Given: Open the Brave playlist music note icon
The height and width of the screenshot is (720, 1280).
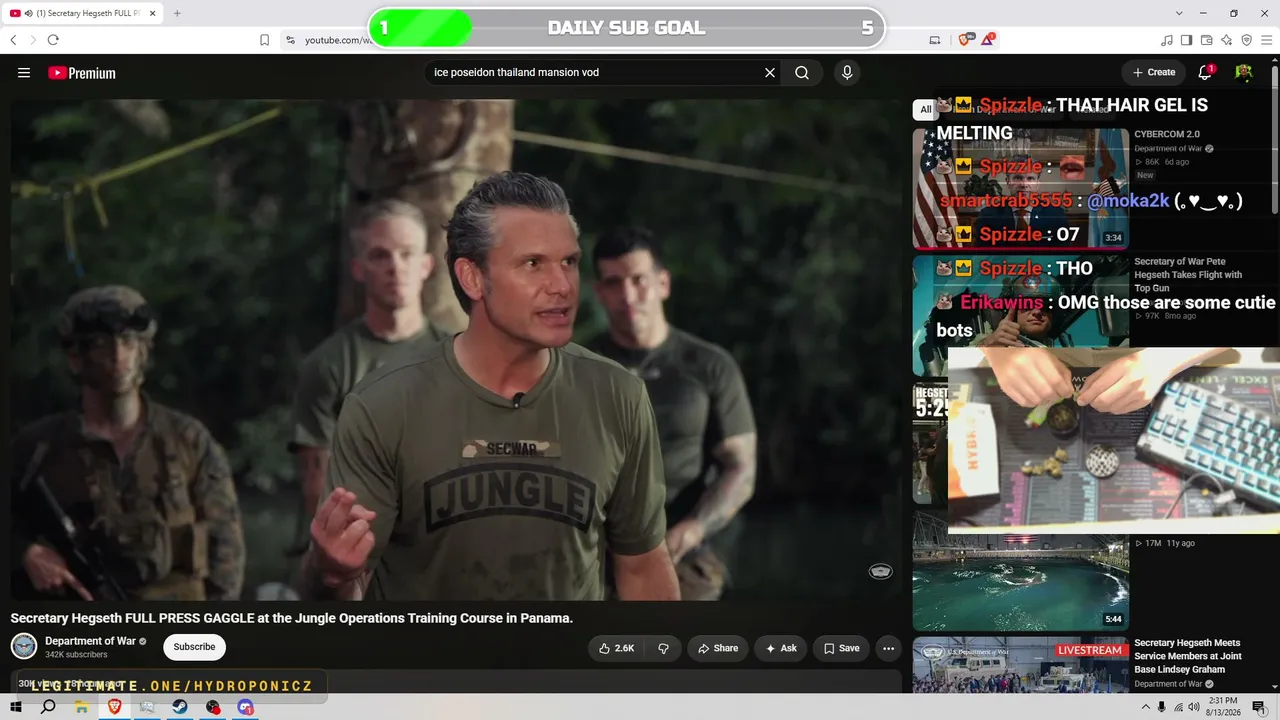Looking at the screenshot, I should coord(1167,40).
